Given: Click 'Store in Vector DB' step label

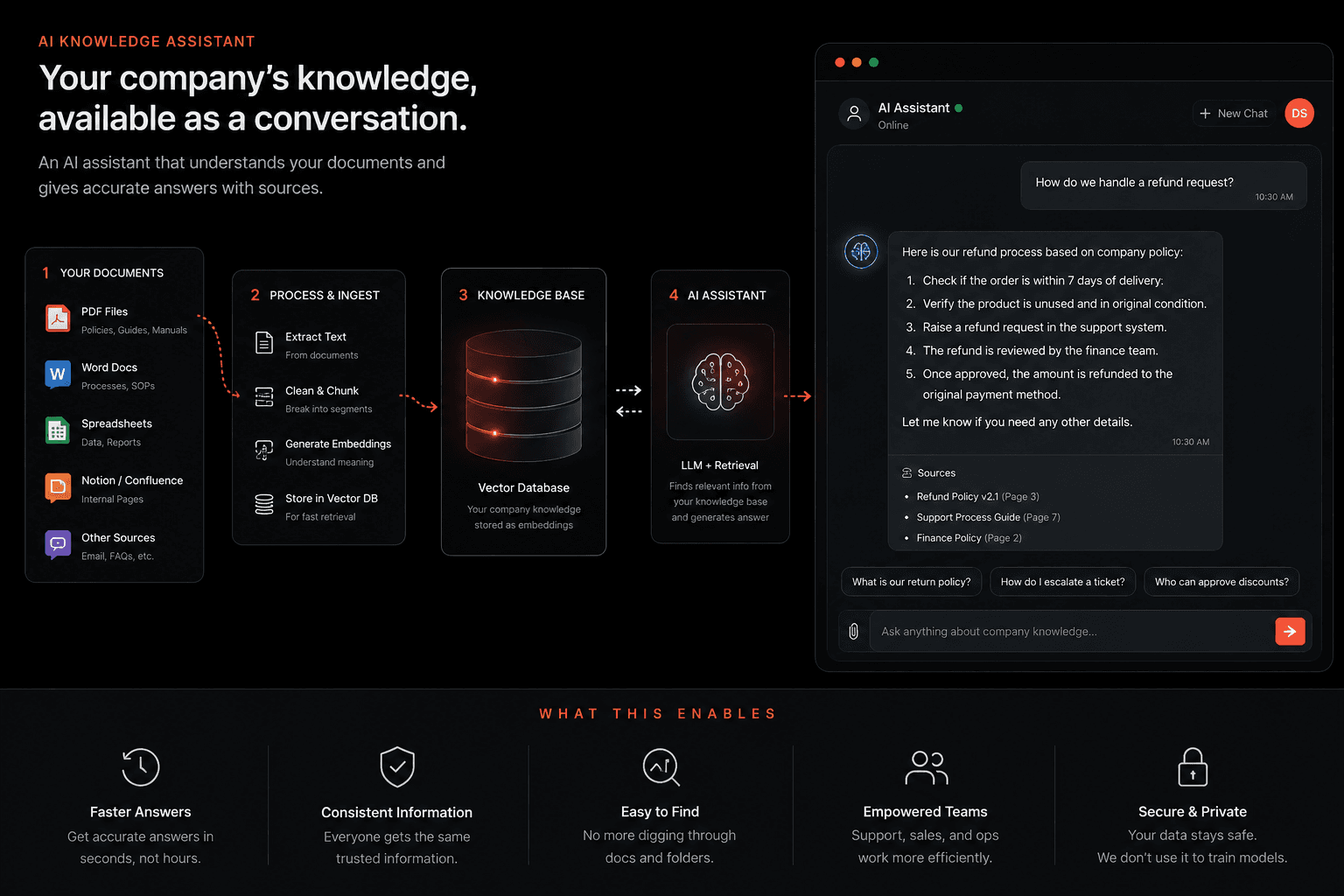Looking at the screenshot, I should click(x=332, y=499).
